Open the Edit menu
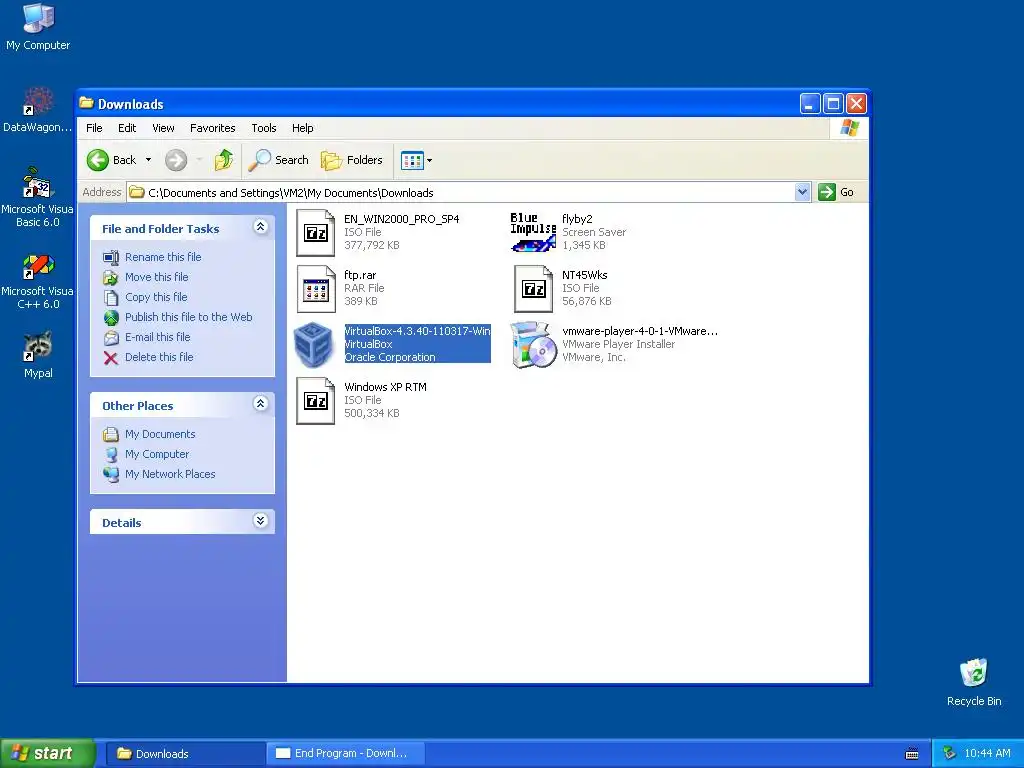The width and height of the screenshot is (1024, 768). click(x=127, y=128)
